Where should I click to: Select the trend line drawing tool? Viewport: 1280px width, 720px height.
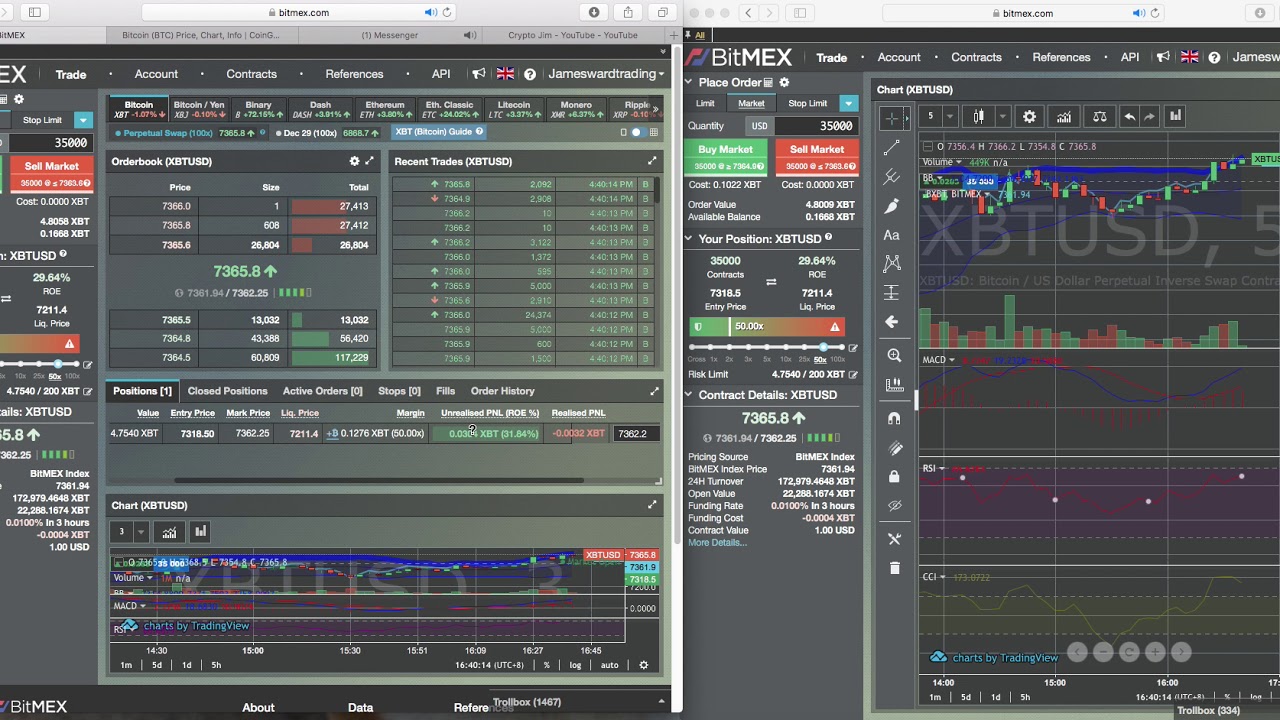893,147
